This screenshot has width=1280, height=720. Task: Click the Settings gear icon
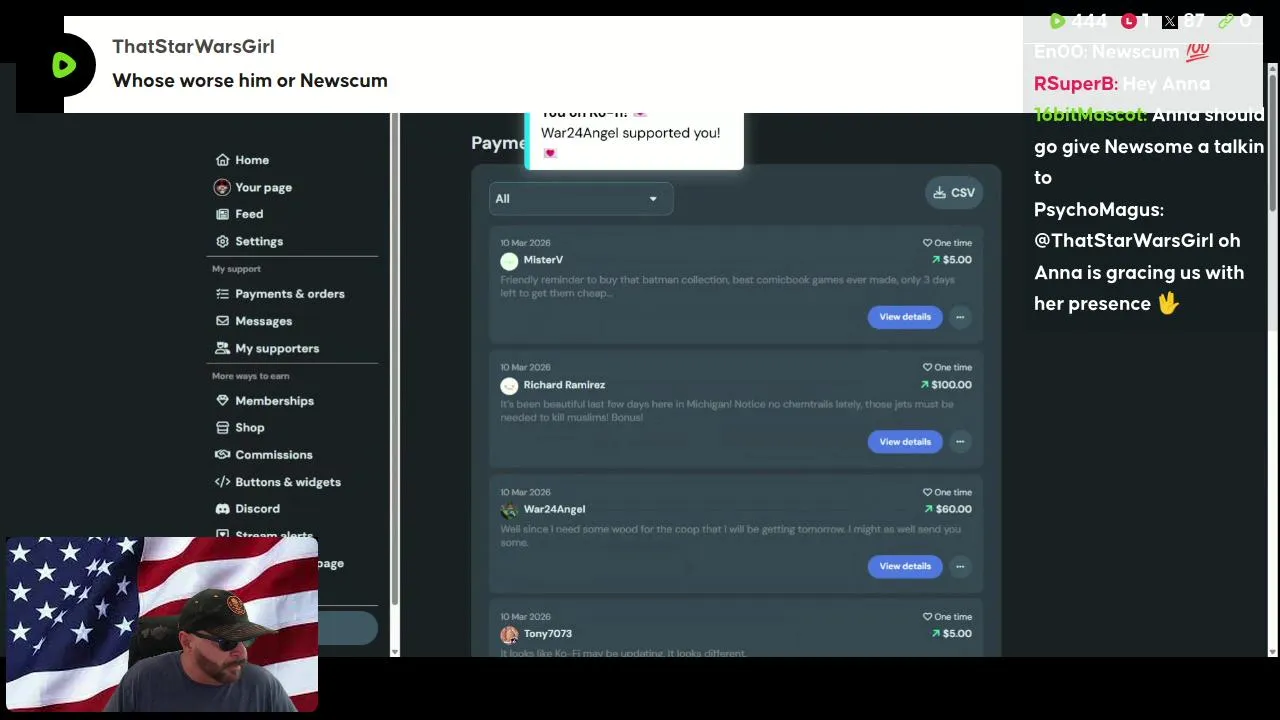coord(222,241)
